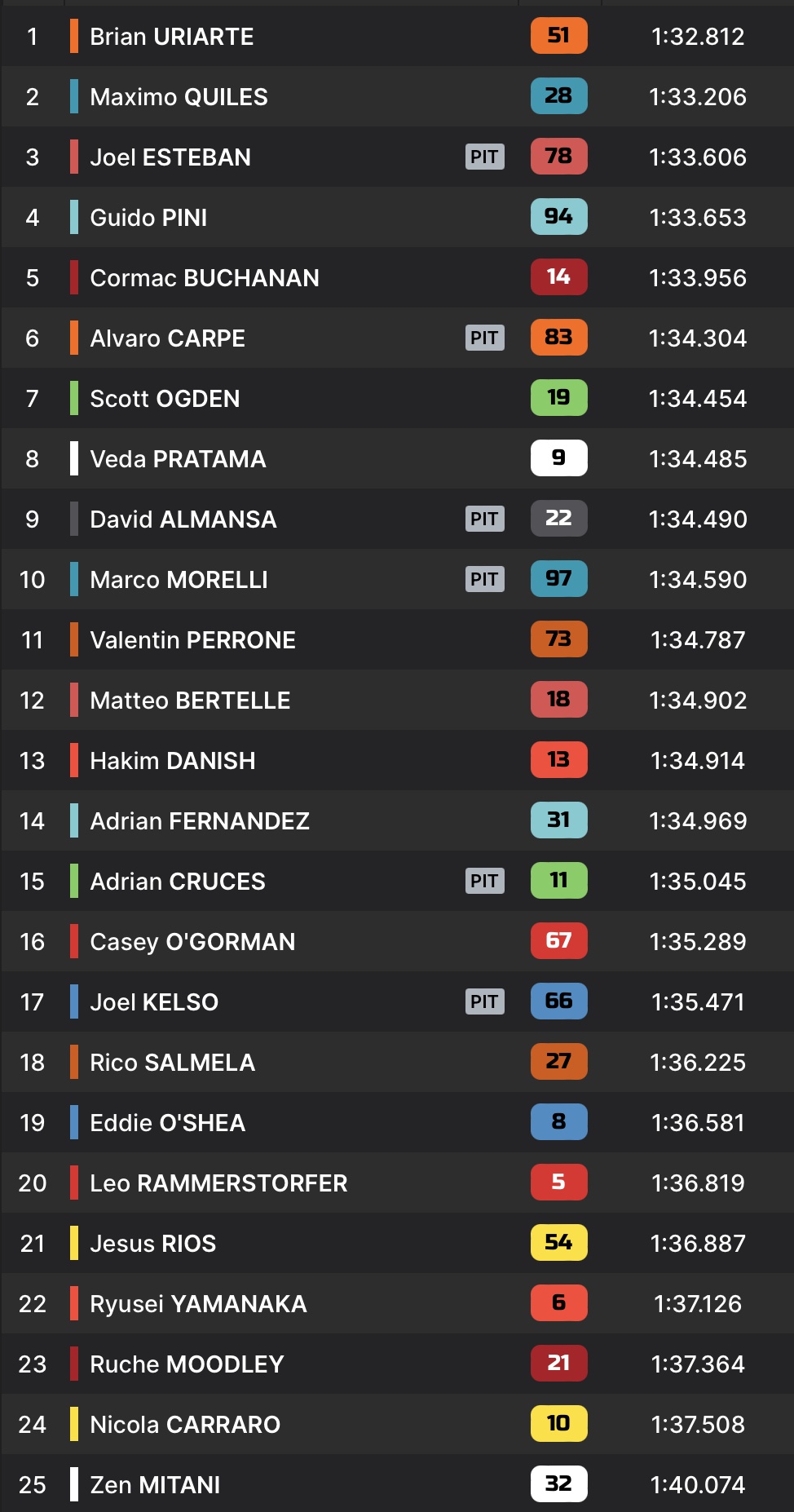
Task: Click Zen MITANI's lap time 1:40.074
Action: (x=697, y=1485)
